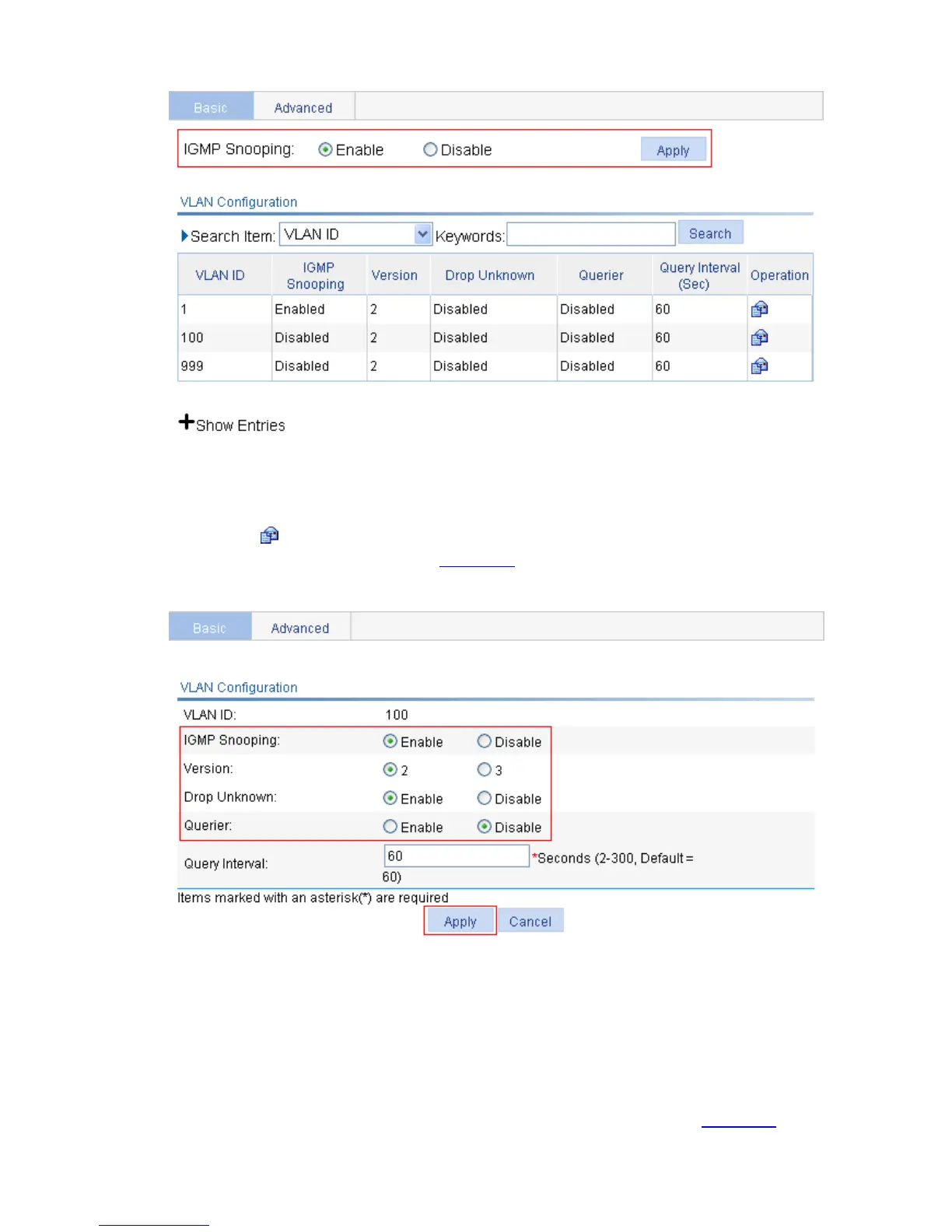
Task: Select global IGMP Snooping Disable radio
Action: click(x=430, y=149)
